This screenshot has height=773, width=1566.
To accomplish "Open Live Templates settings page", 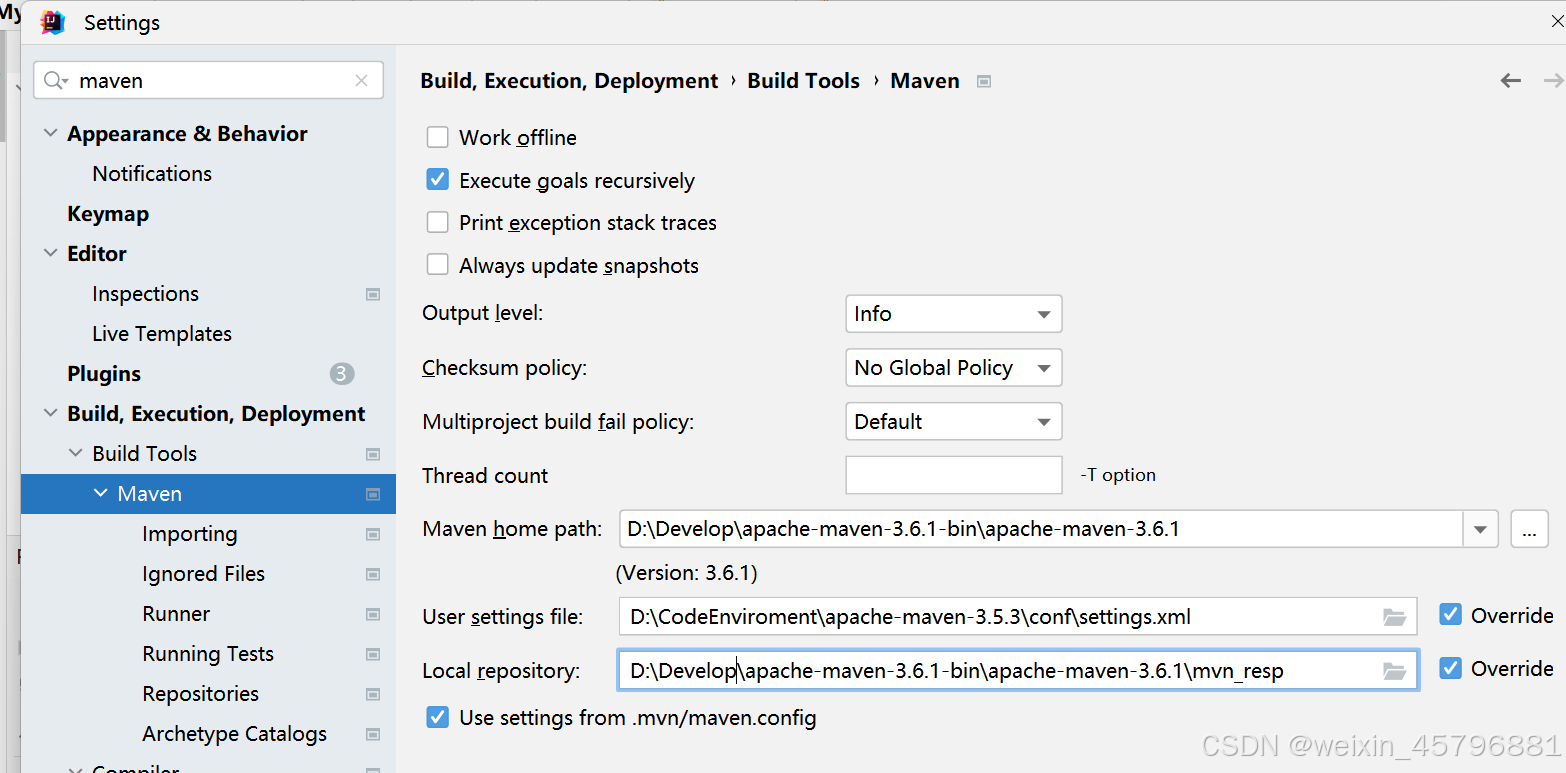I will [162, 334].
